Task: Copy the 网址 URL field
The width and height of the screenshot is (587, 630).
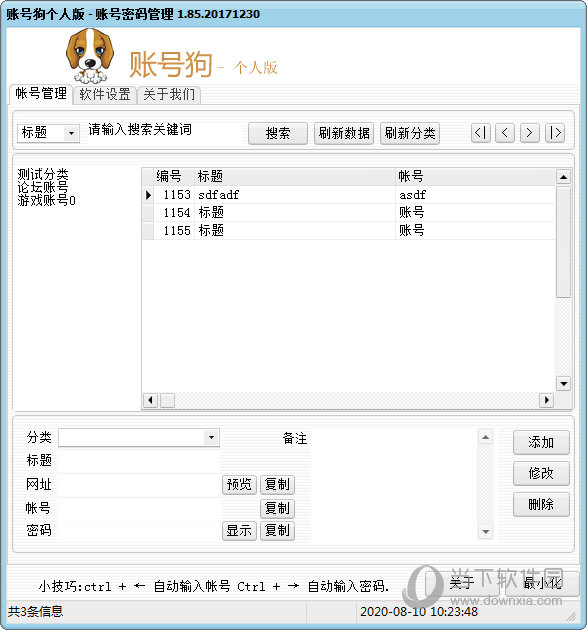Action: [x=277, y=485]
